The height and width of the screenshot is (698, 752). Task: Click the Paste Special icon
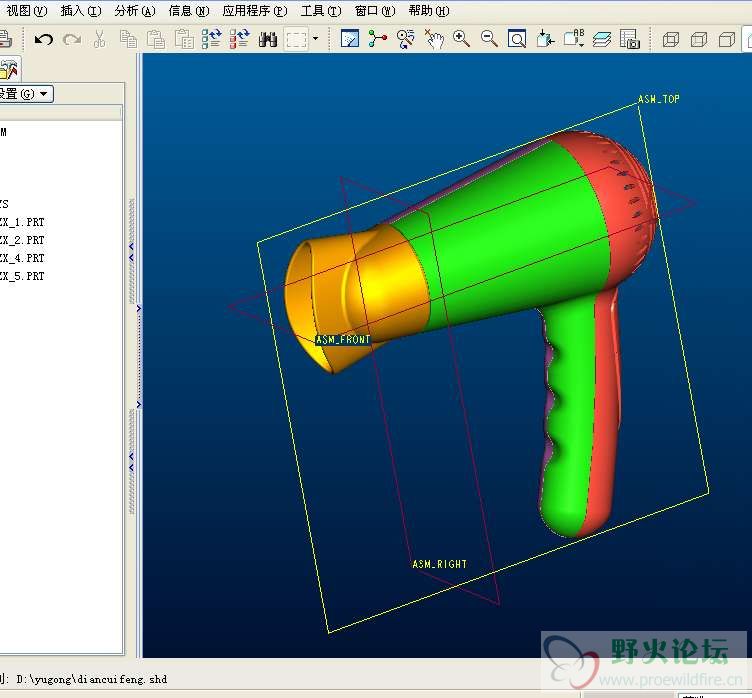[x=184, y=39]
